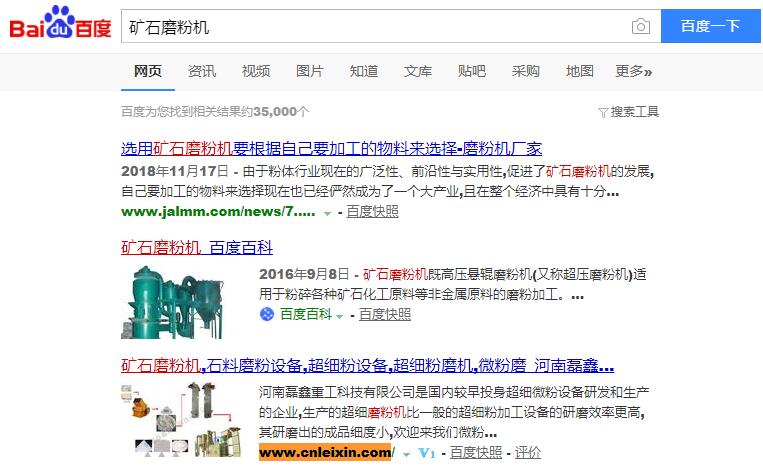Open result 选用矿石磨粉机要根据自己要加工的物料来选择
Image resolution: width=763 pixels, height=472 pixels.
(x=331, y=149)
